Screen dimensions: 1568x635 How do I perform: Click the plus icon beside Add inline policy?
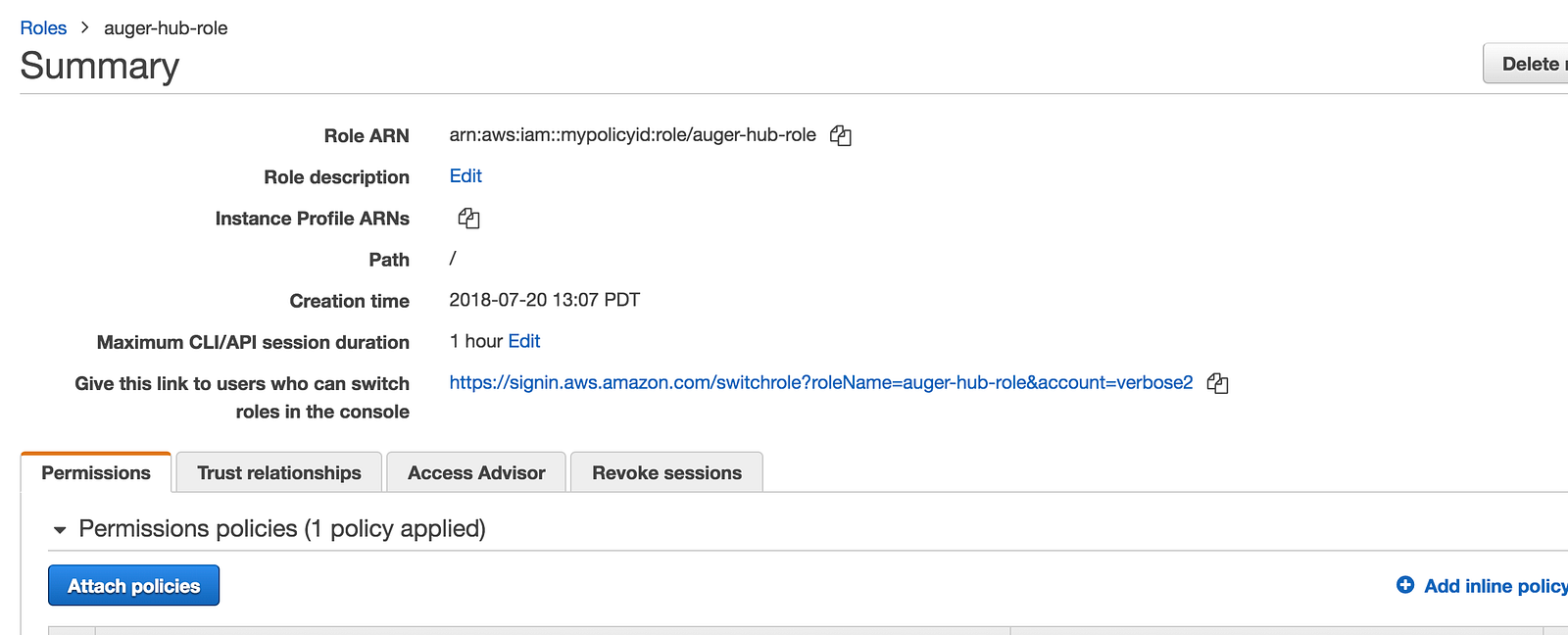[x=1405, y=585]
